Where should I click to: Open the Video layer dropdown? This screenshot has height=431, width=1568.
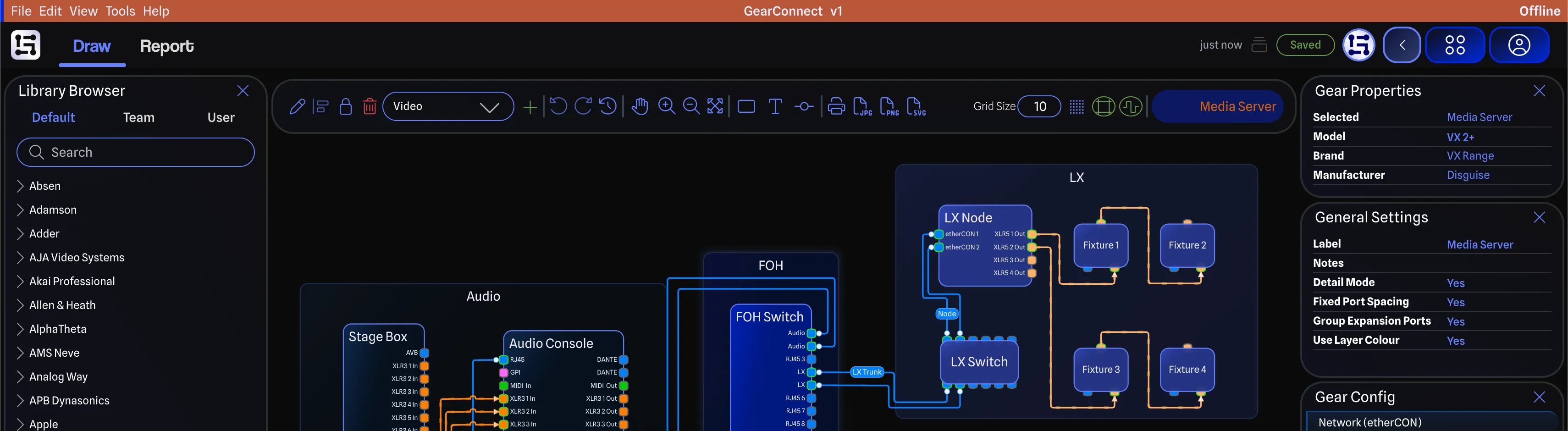pyautogui.click(x=448, y=106)
